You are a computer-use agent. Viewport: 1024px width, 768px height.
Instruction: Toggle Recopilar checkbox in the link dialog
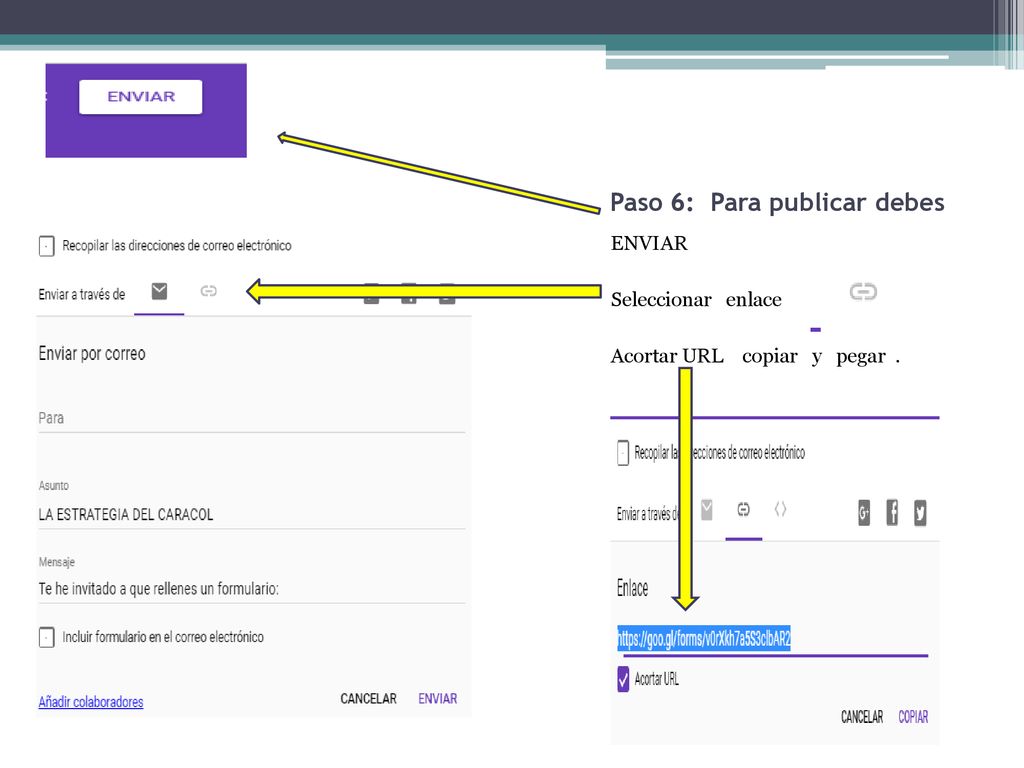pos(623,453)
